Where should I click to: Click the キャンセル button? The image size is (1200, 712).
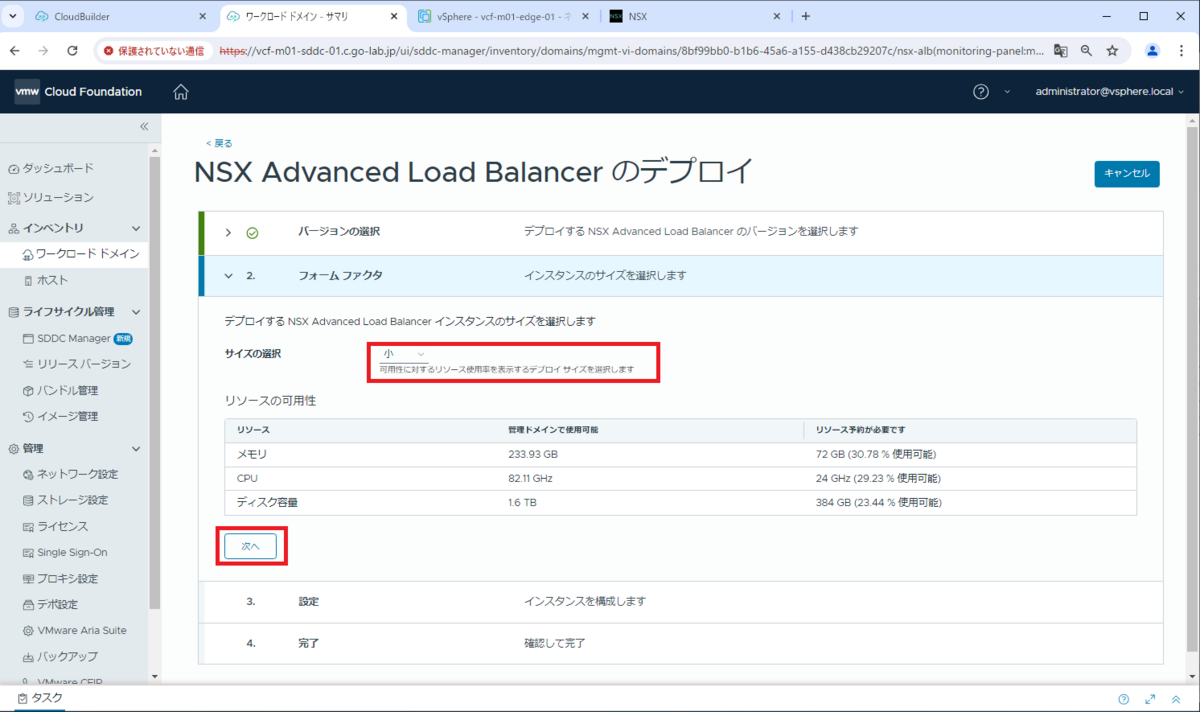(x=1127, y=174)
